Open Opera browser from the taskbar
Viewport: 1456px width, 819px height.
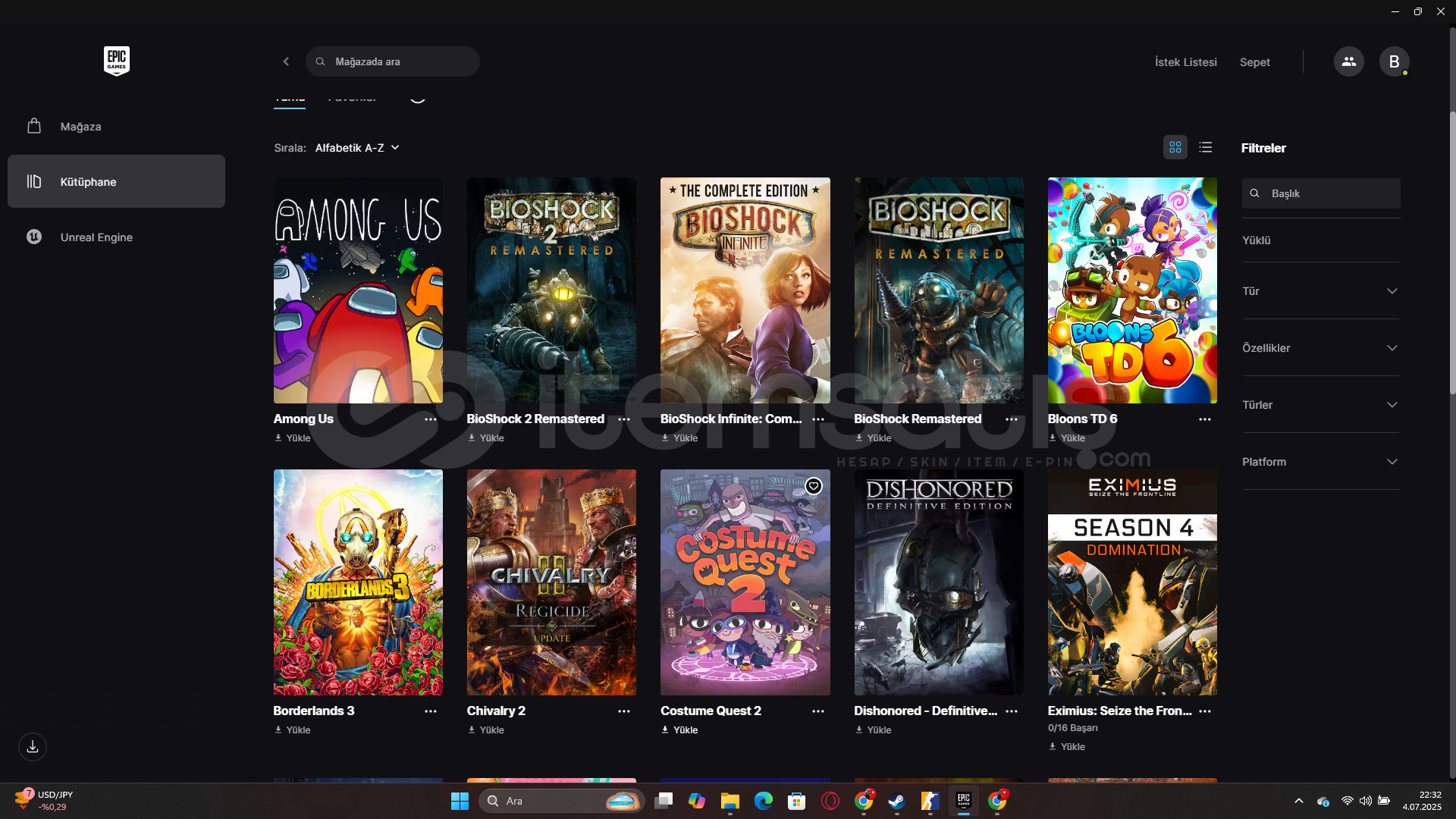(830, 801)
